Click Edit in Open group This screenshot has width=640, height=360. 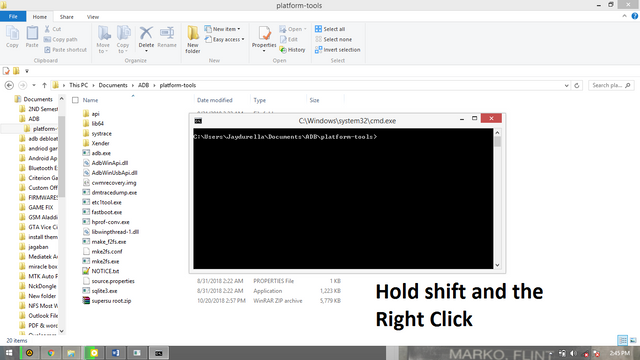(x=289, y=39)
